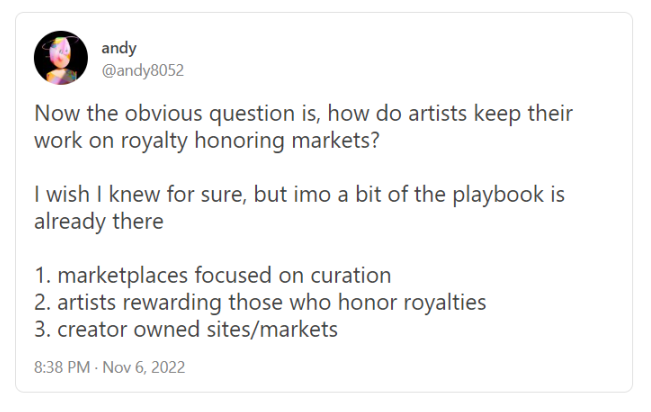Click the 8:38 PM timestamp
This screenshot has width=651, height=412.
pyautogui.click(x=62, y=367)
